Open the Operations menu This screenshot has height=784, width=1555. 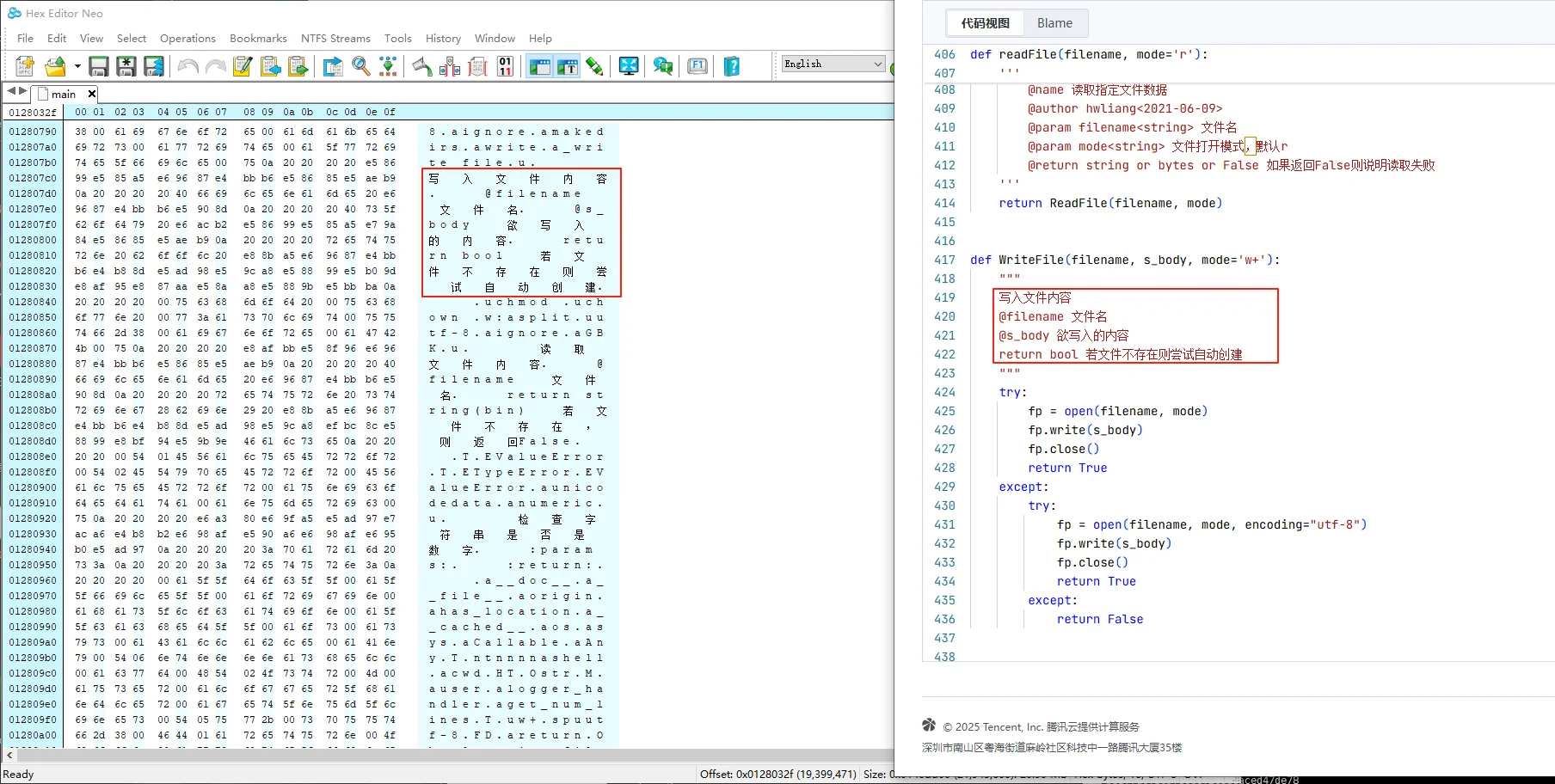tap(187, 39)
